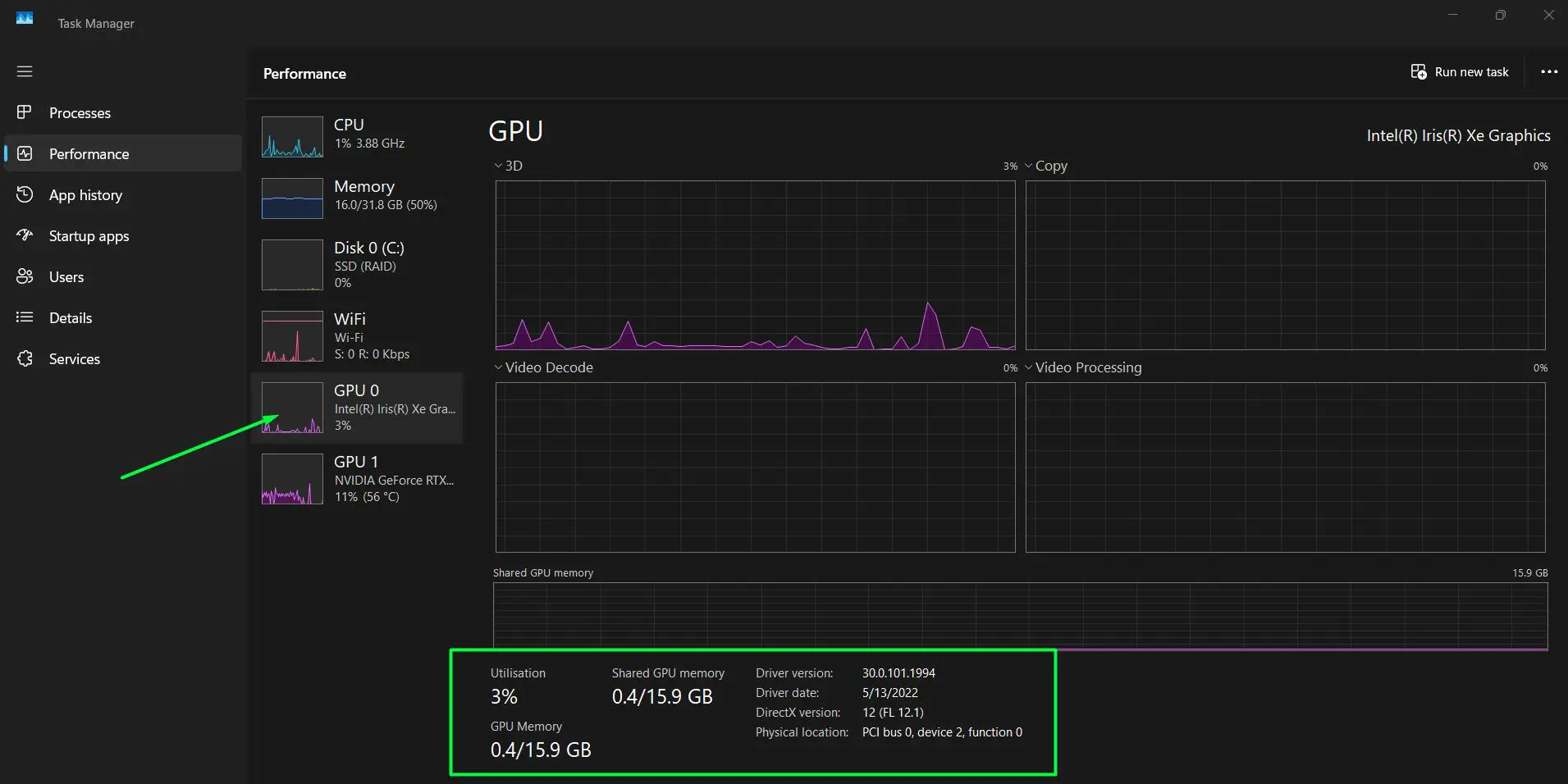Screen dimensions: 1568x784
Task: Click the Users icon in the sidebar
Action: point(25,276)
